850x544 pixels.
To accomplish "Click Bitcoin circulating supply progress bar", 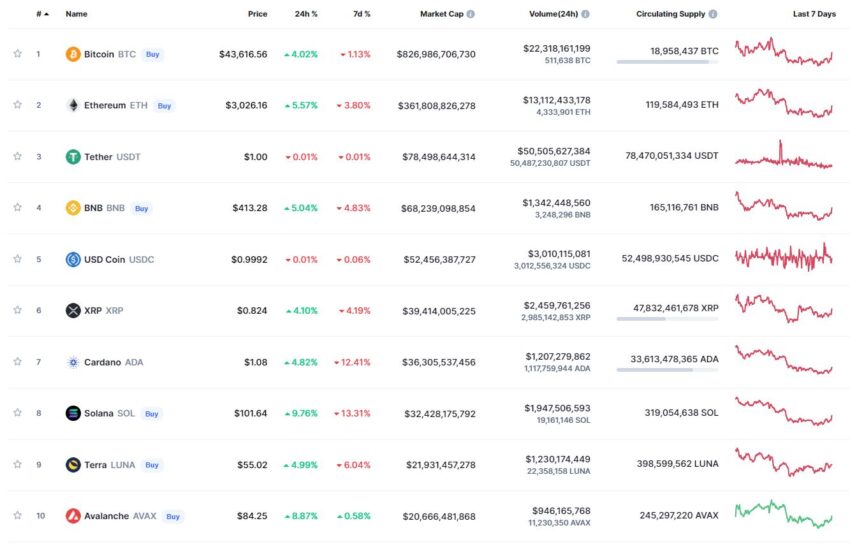I will [x=667, y=62].
